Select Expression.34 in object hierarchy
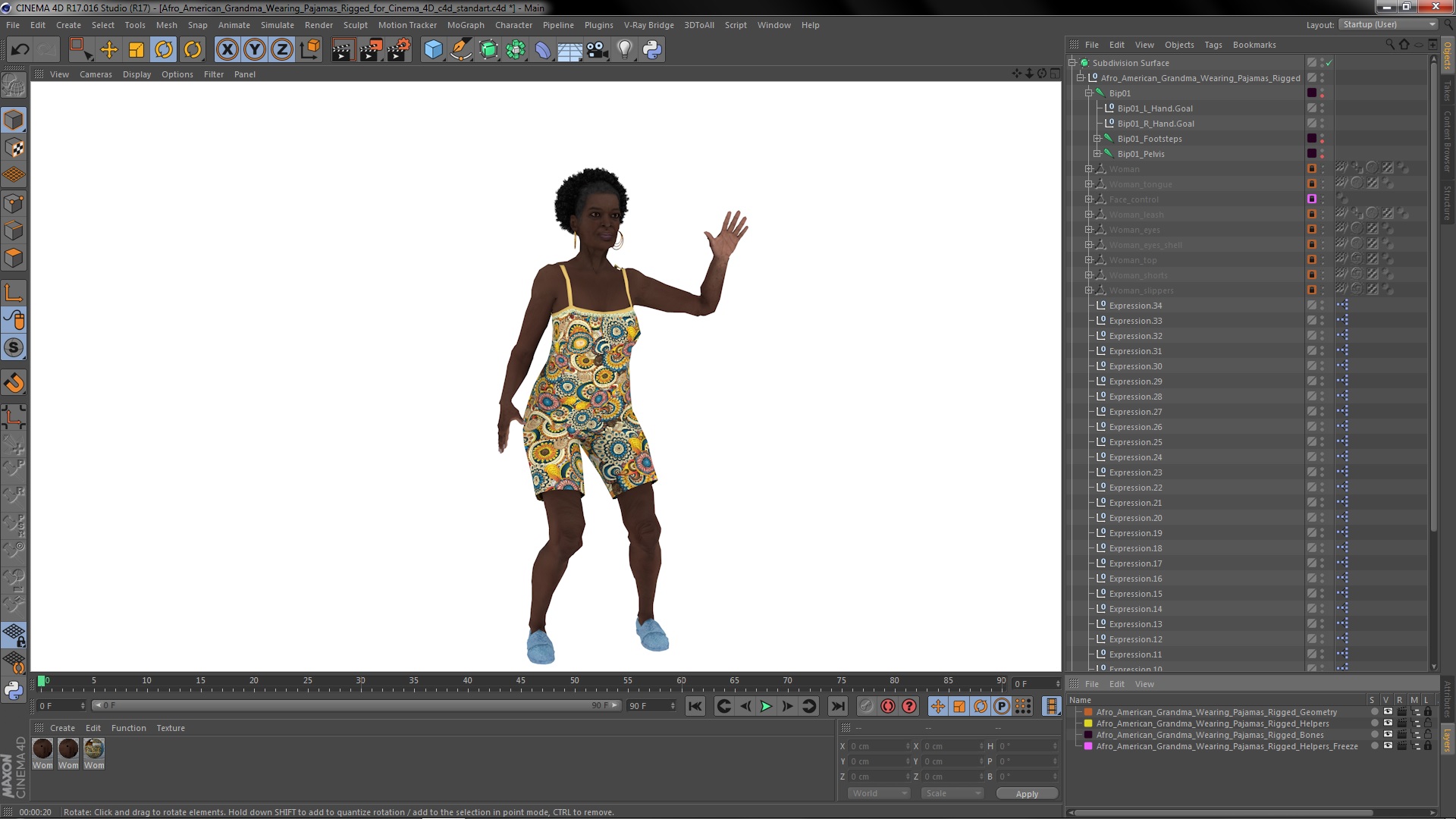This screenshot has width=1456, height=819. (1135, 305)
